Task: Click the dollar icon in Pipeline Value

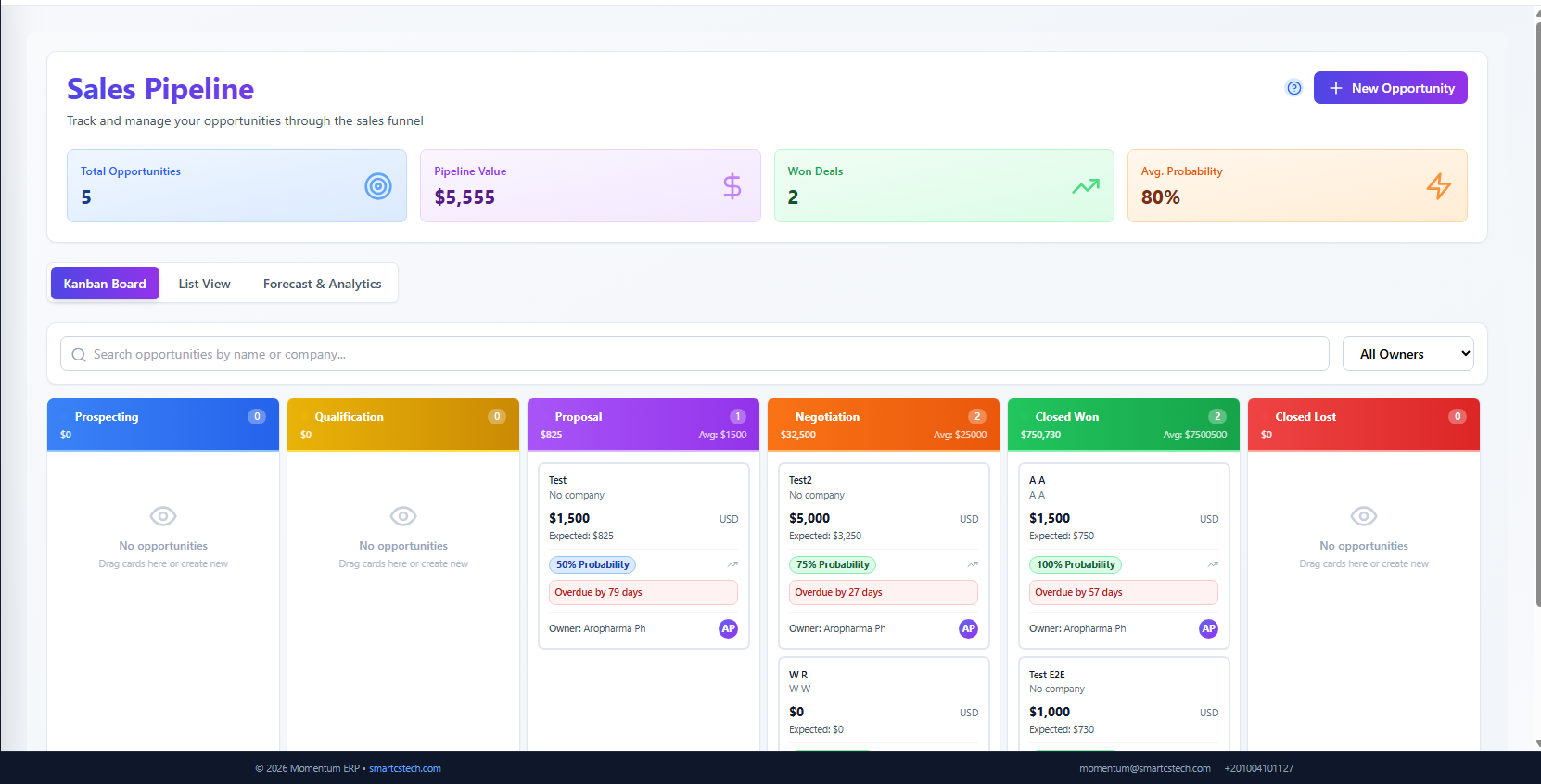Action: pyautogui.click(x=732, y=186)
